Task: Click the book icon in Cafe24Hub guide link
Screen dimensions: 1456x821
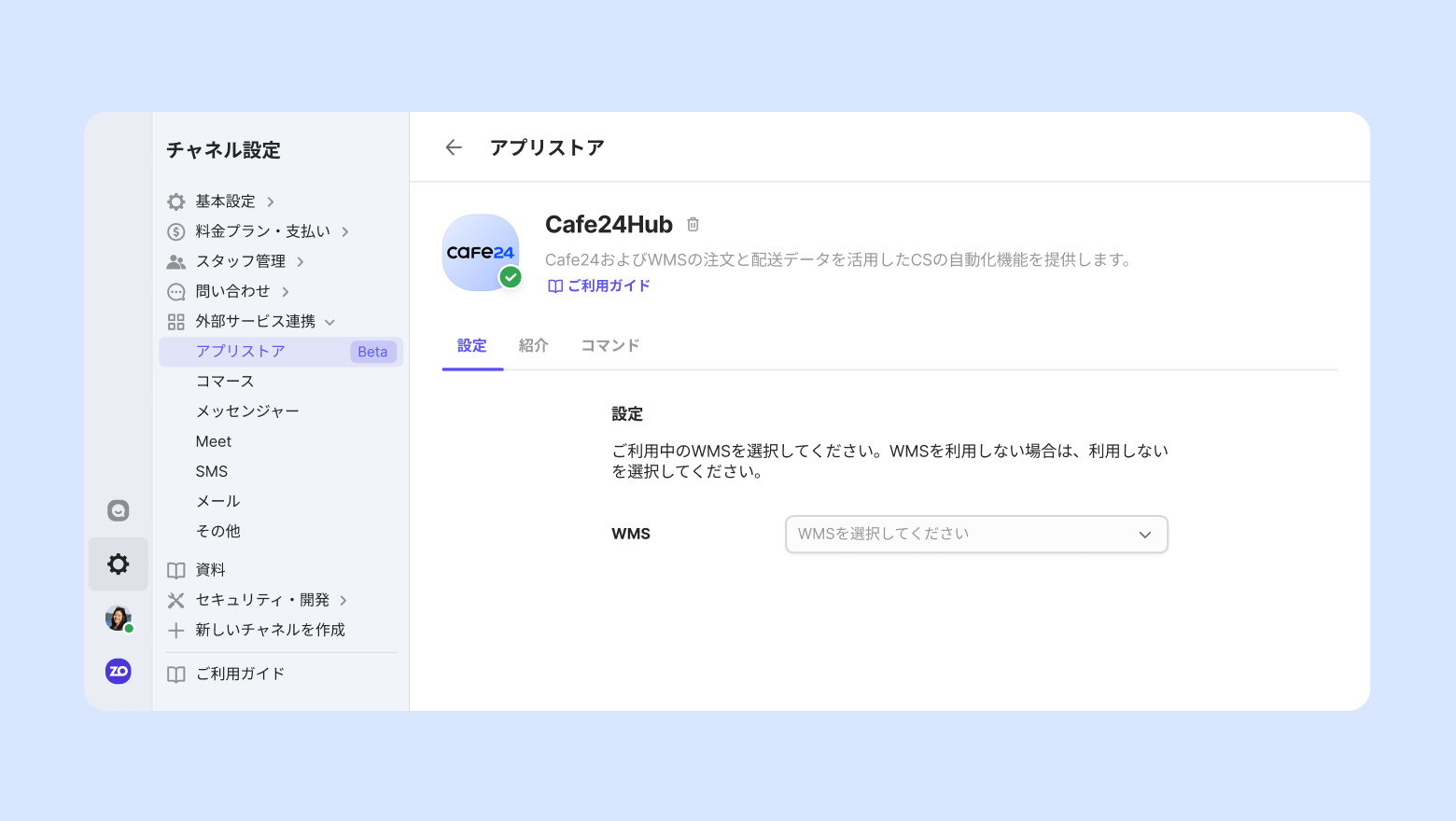Action: pyautogui.click(x=555, y=286)
